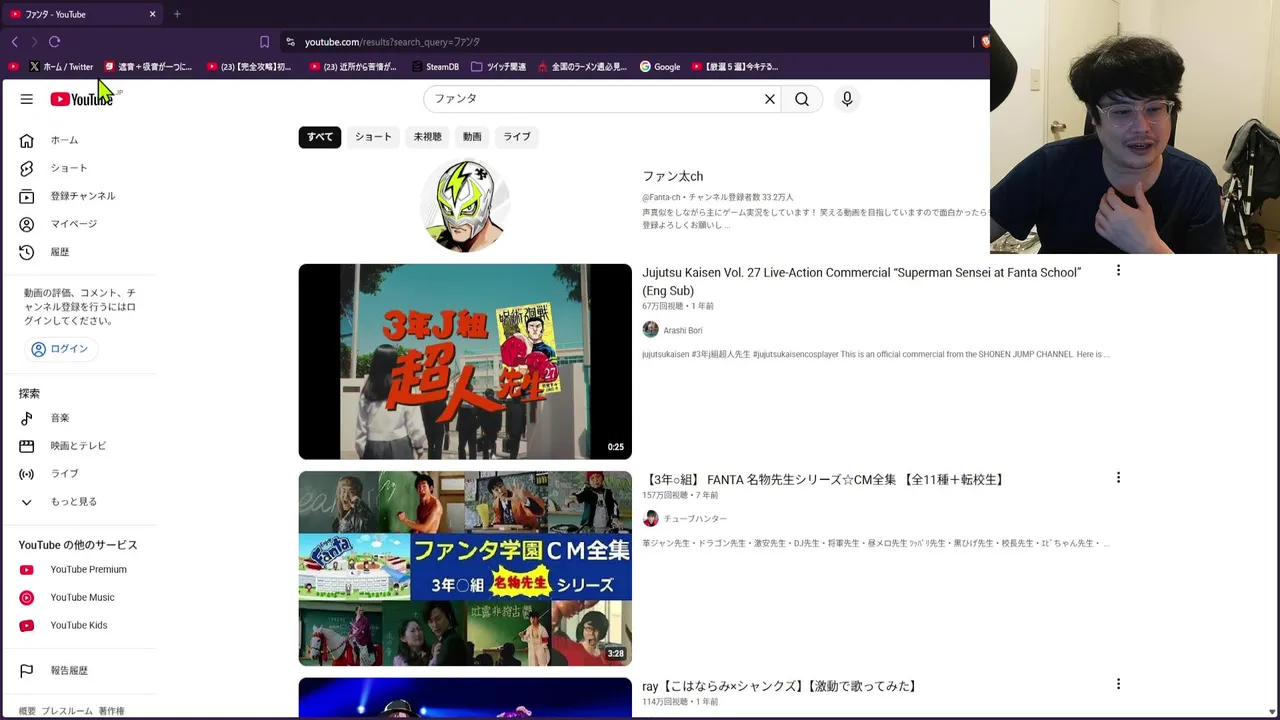Screen dimensions: 1280x720
Task: Open options menu for FANTA 名物先生 video
Action: [1118, 478]
